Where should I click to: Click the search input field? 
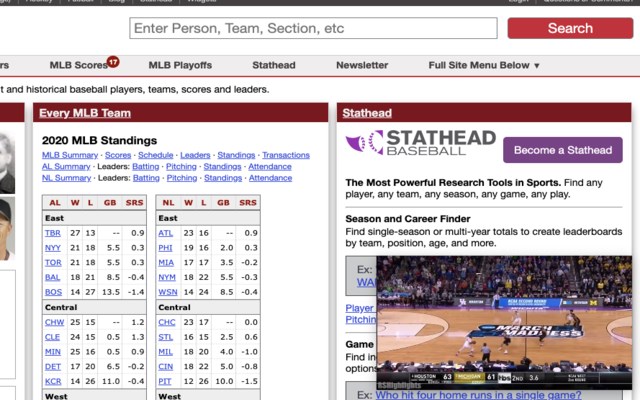(313, 28)
